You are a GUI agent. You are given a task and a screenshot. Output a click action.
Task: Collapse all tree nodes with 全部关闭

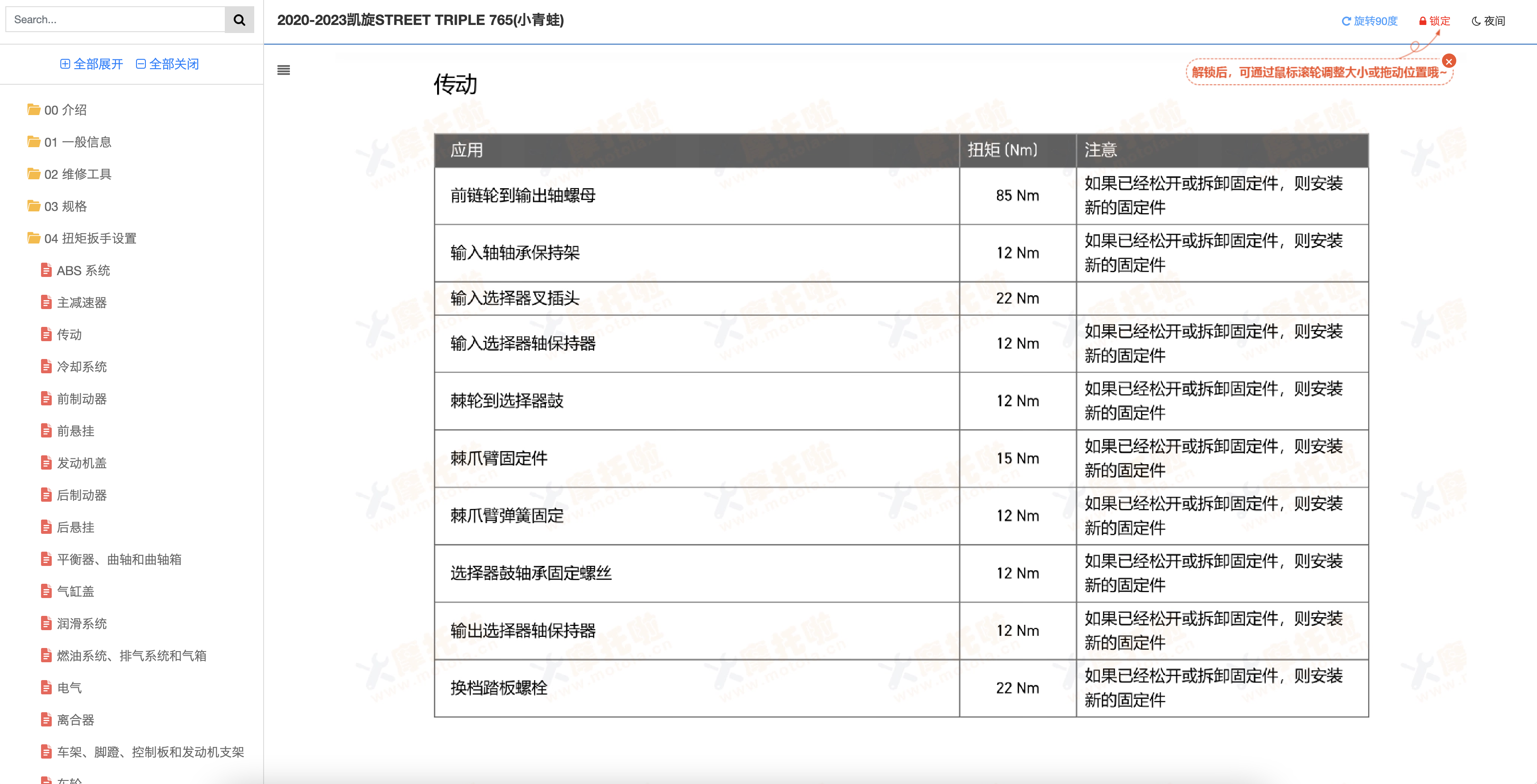click(x=167, y=64)
